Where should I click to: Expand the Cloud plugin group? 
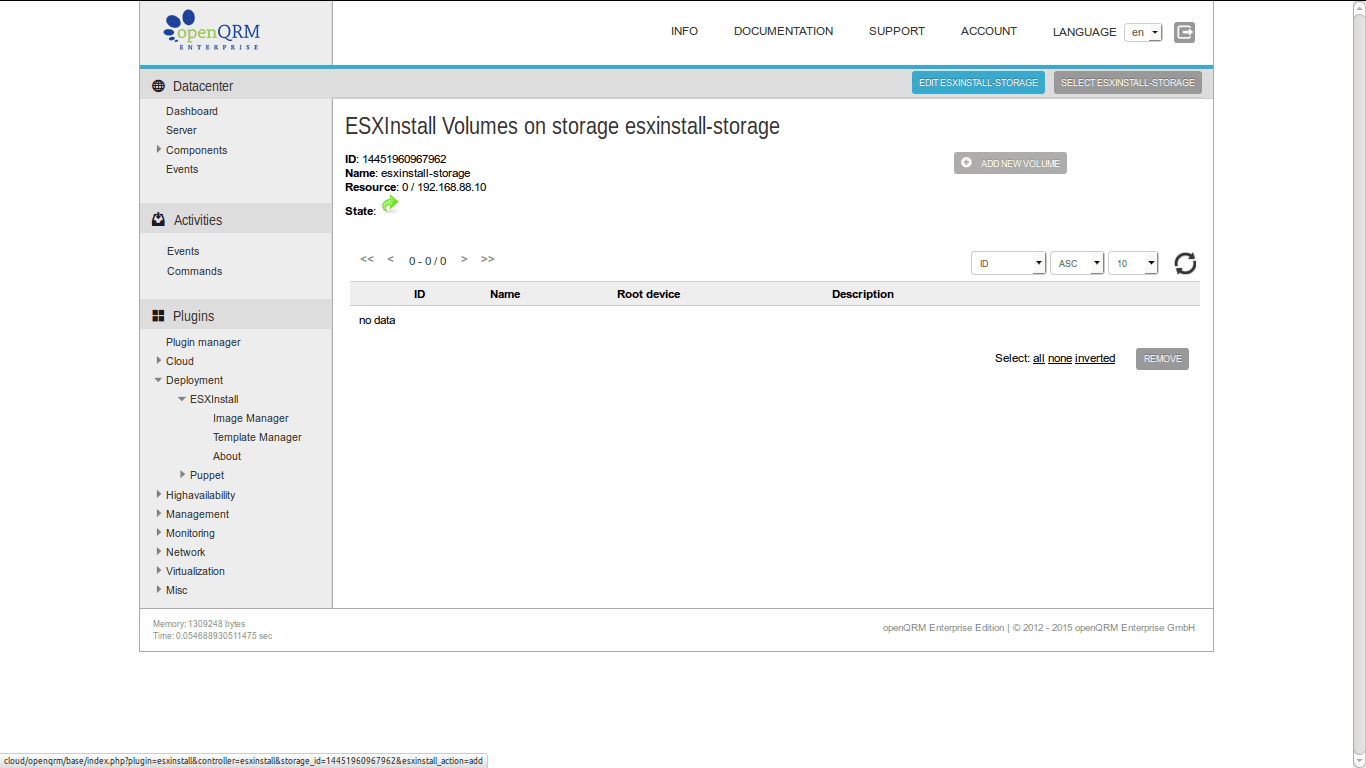159,361
